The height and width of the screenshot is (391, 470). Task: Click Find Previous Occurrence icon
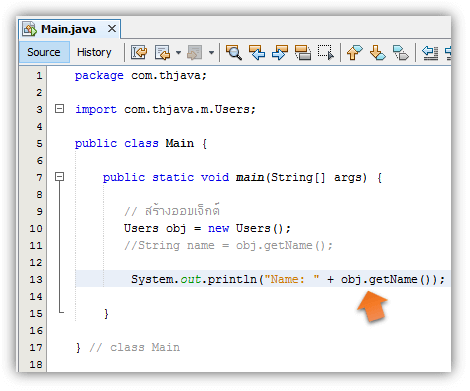257,53
